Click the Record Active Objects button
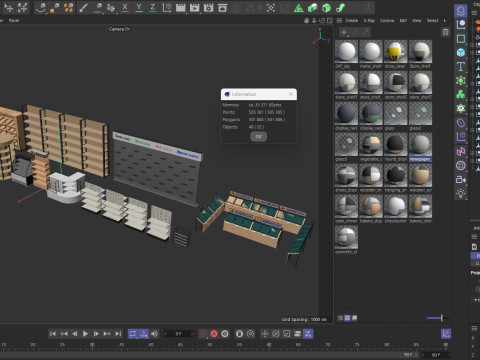Screen dimensions: 480x360 203,334
